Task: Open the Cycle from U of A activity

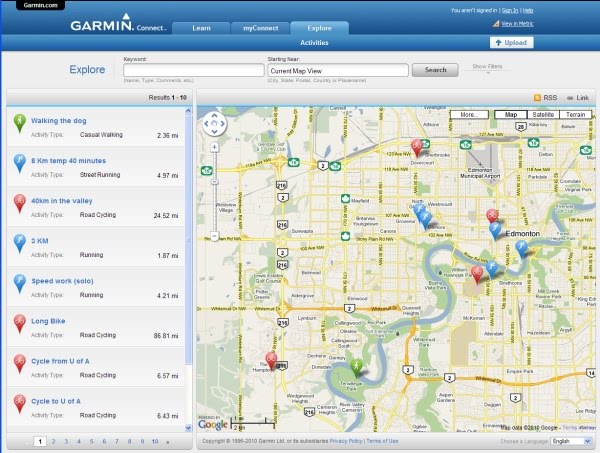Action: coord(60,361)
